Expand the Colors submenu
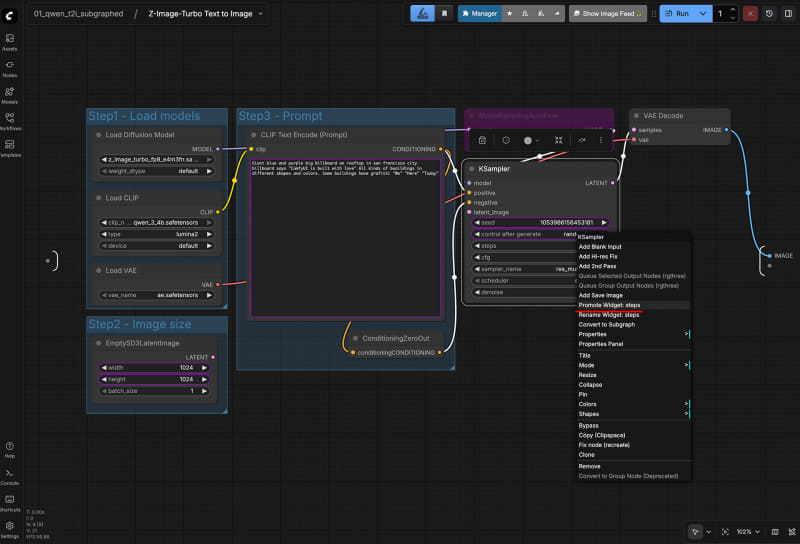800x544 pixels. click(x=633, y=404)
